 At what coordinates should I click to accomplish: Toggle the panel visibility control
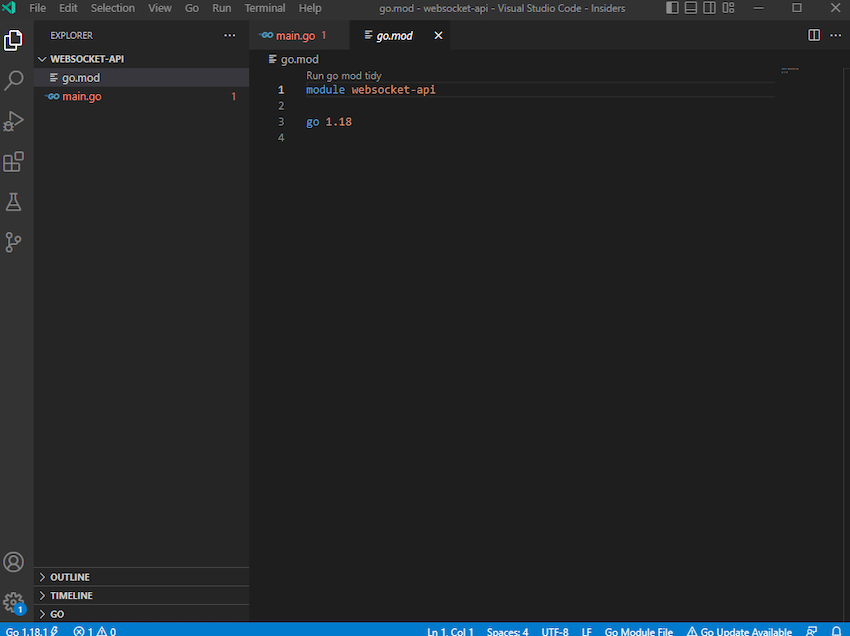690,8
